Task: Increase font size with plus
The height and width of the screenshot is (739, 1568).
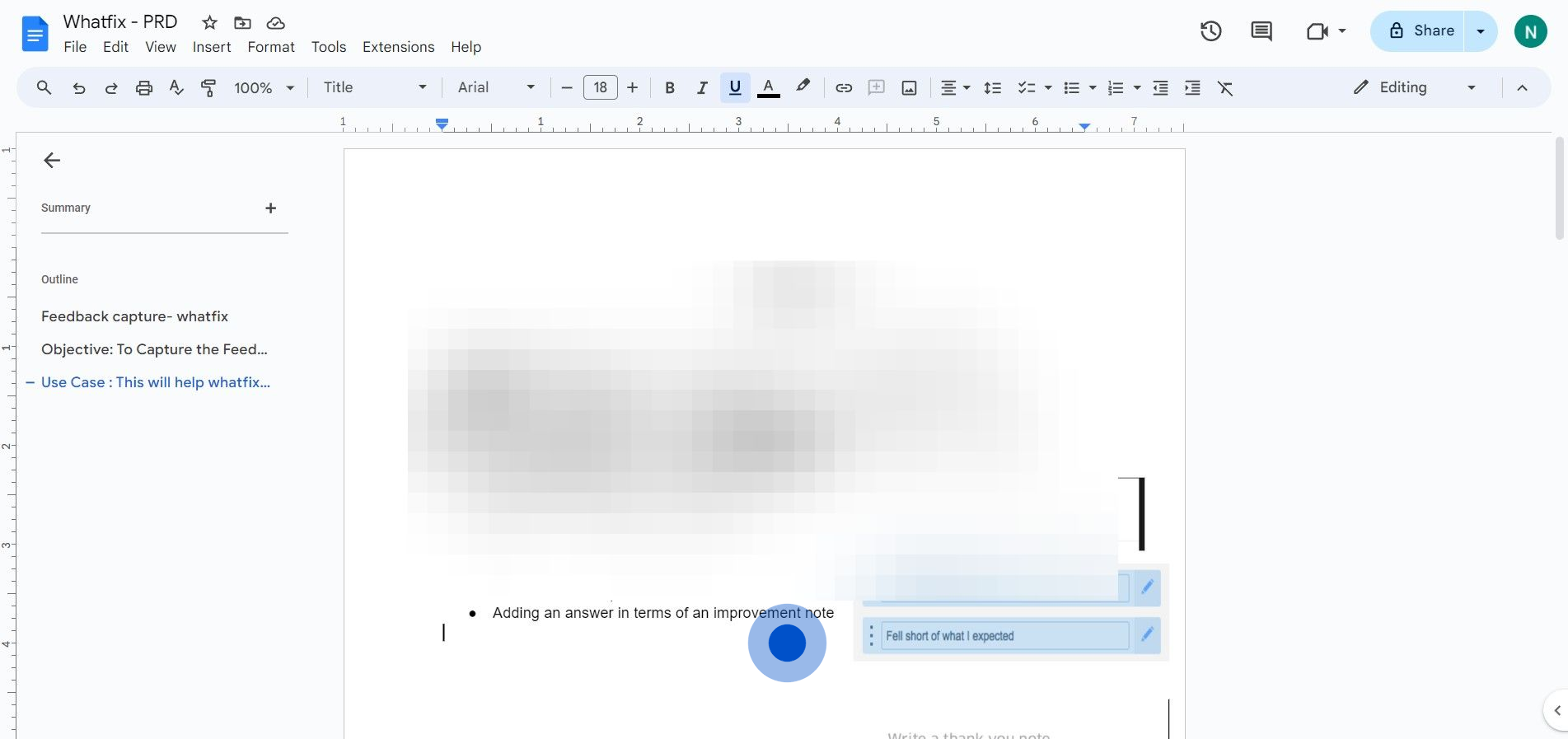Action: pyautogui.click(x=633, y=87)
